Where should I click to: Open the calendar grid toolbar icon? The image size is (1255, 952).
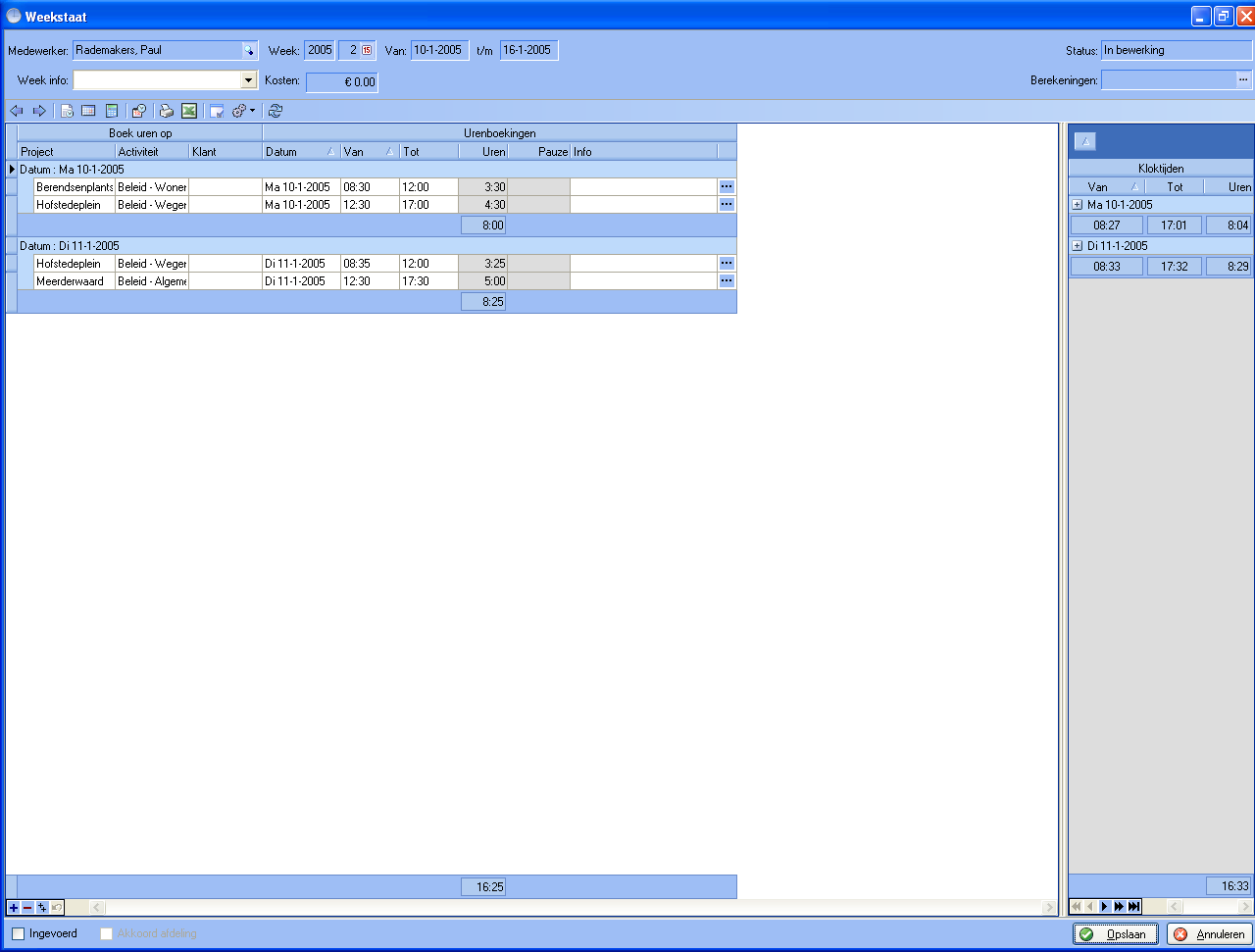click(88, 111)
